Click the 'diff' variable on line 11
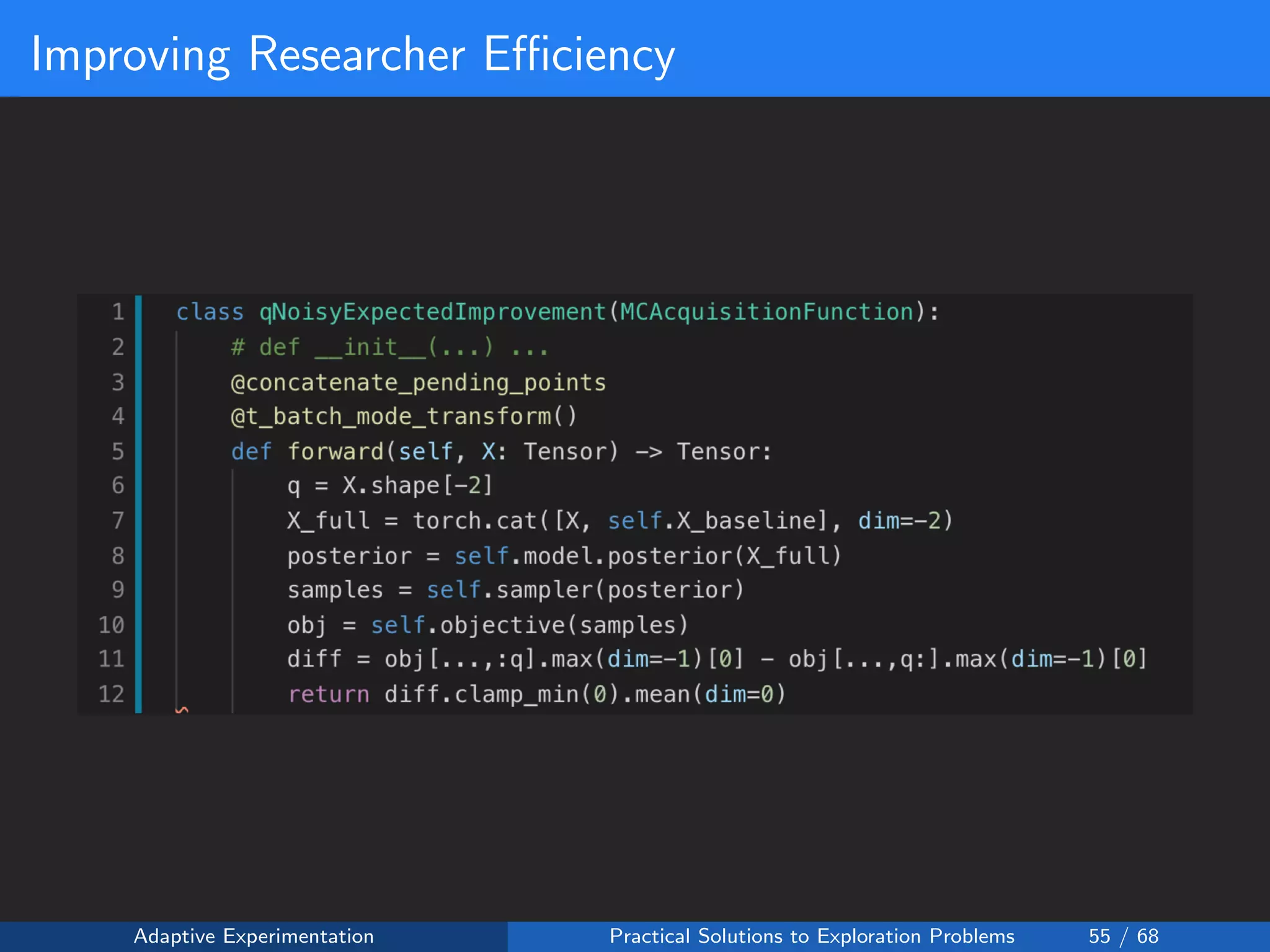The image size is (1270, 952). point(314,659)
